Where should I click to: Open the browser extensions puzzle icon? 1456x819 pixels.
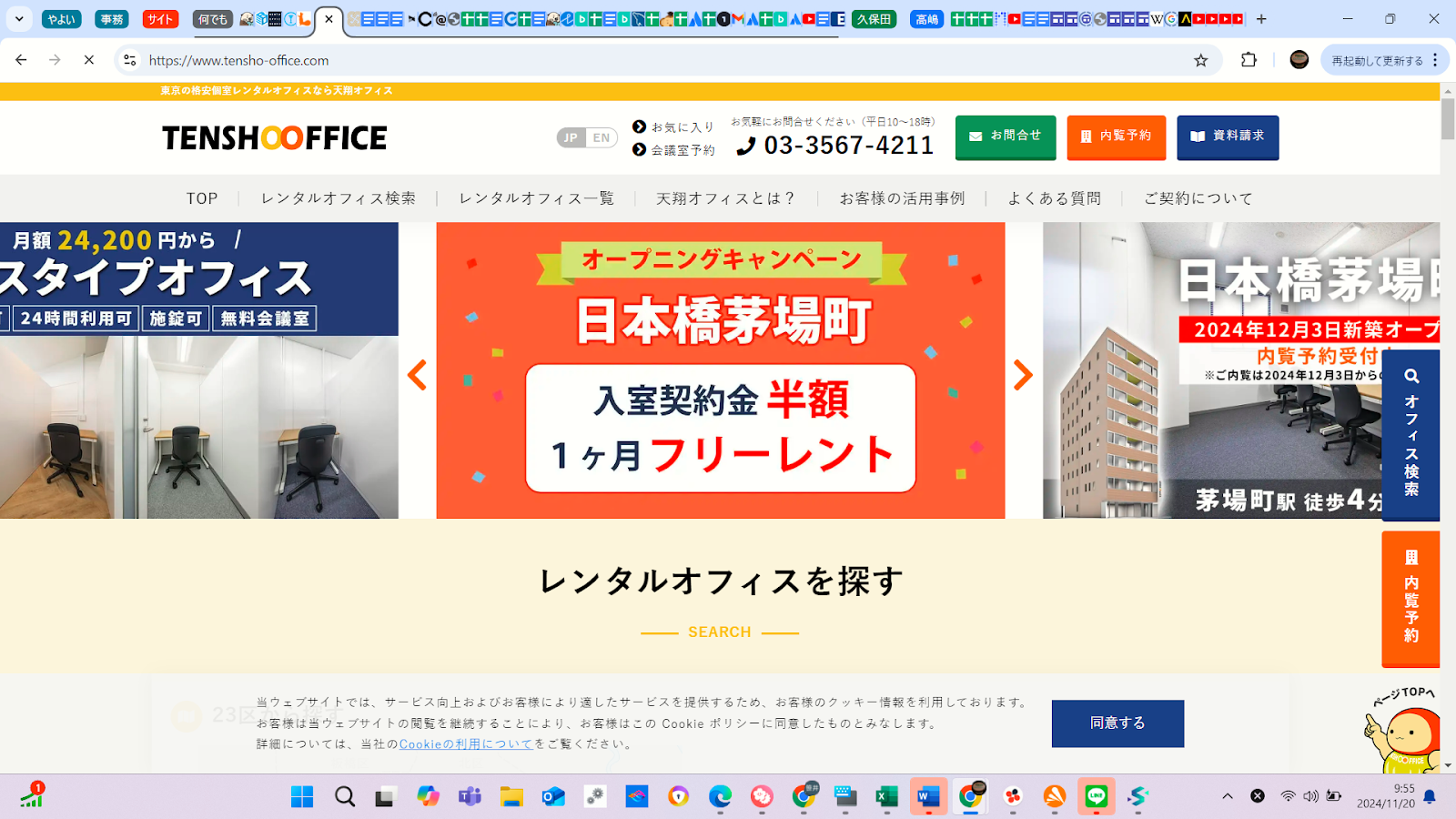click(x=1249, y=60)
